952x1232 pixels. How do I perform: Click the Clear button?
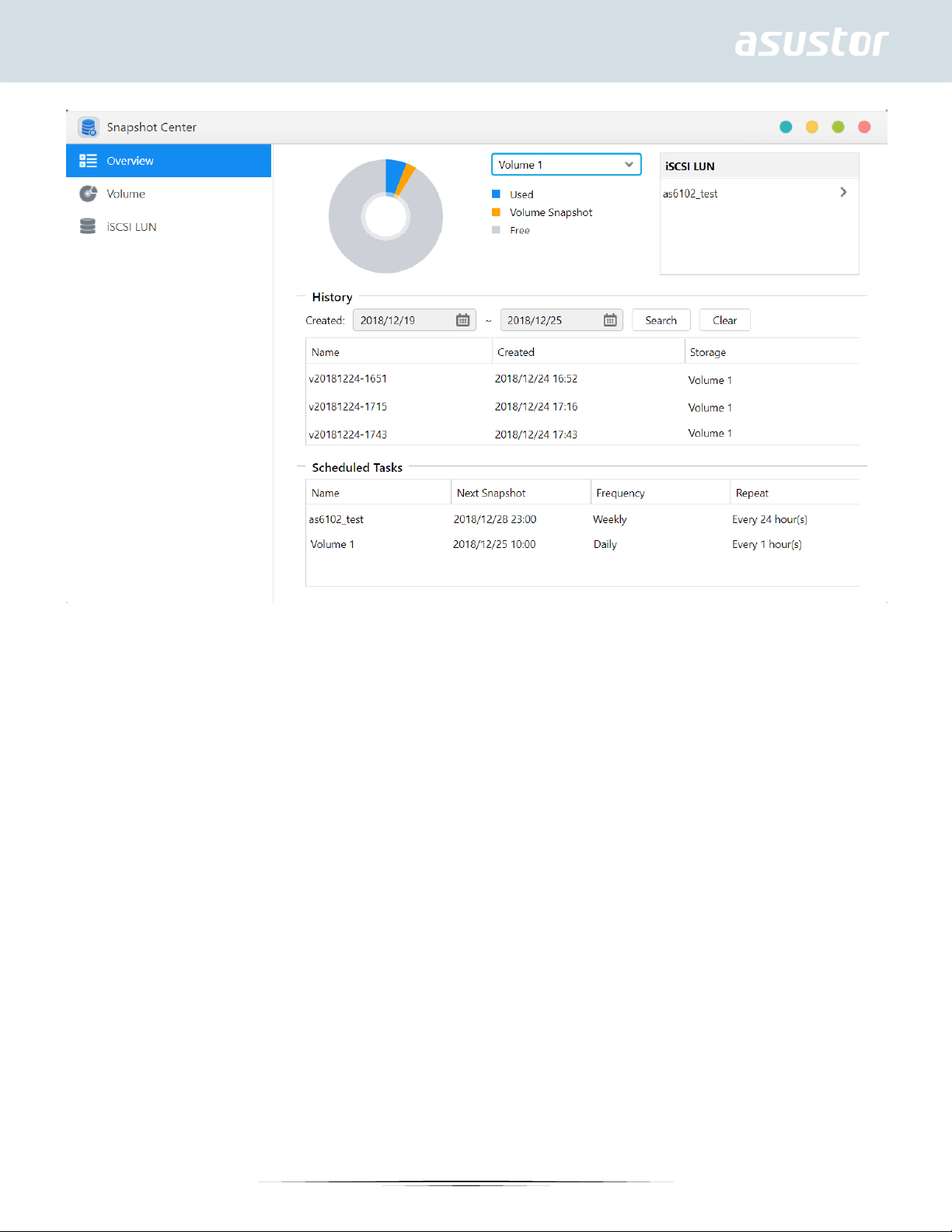pos(725,320)
